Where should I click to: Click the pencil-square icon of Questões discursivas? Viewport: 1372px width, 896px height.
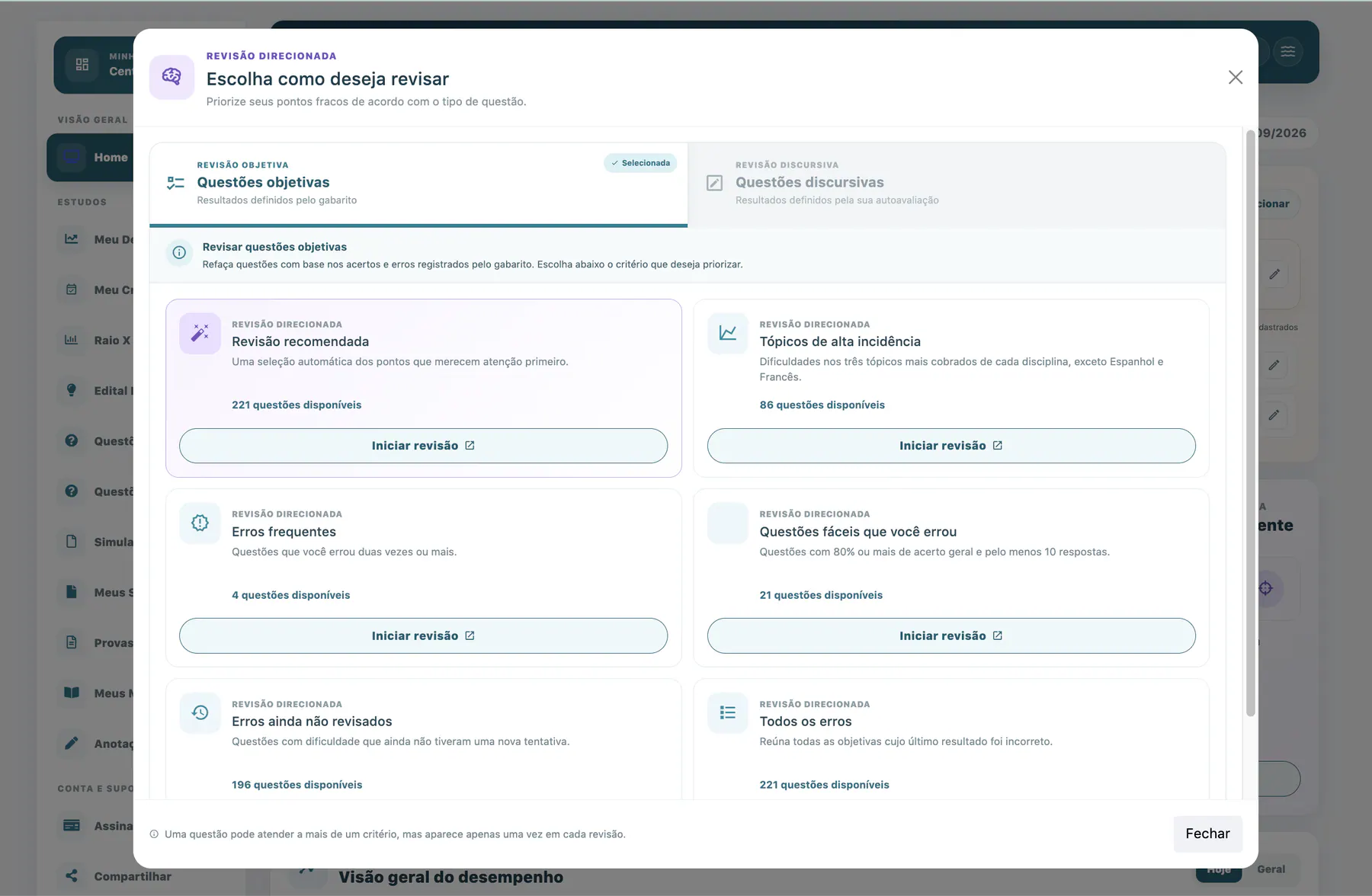pos(714,183)
